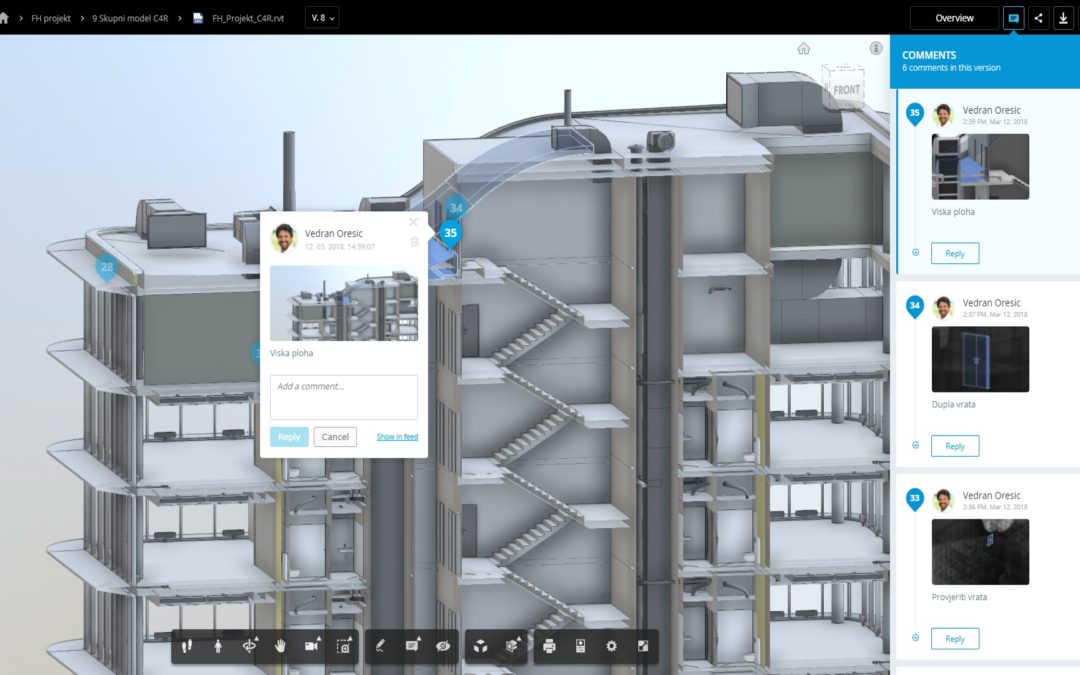This screenshot has height=675, width=1080.
Task: Open the Overview tab
Action: coord(954,18)
